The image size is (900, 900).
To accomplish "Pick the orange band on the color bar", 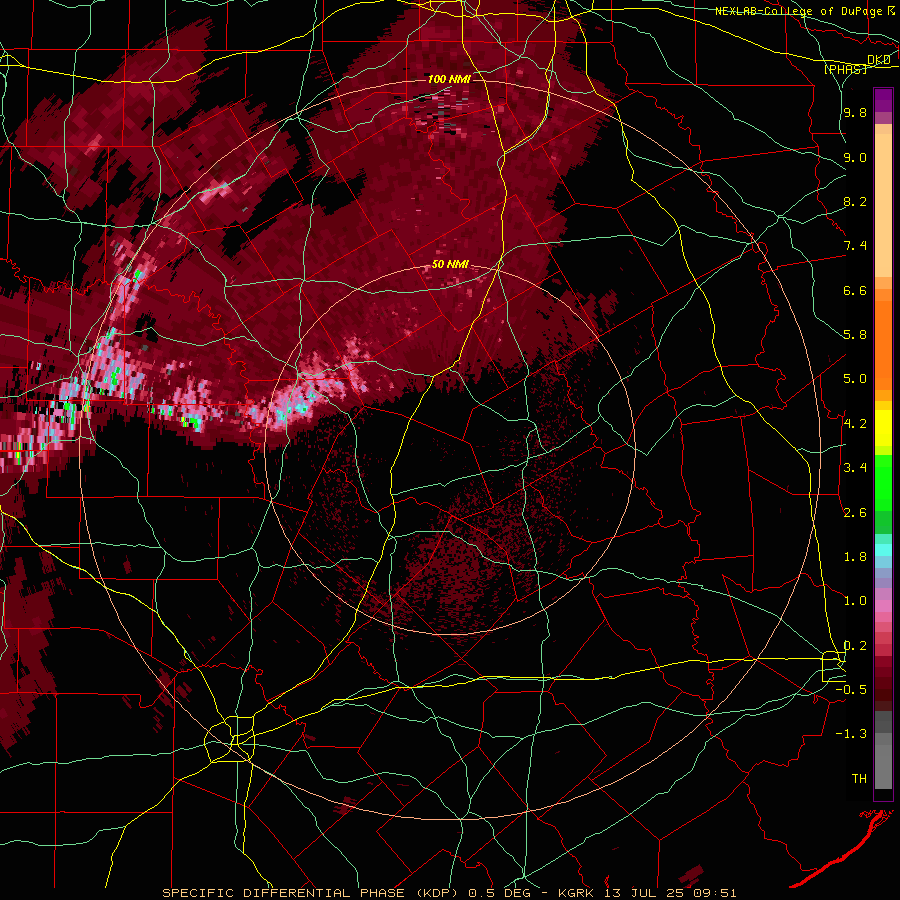I will tap(883, 344).
